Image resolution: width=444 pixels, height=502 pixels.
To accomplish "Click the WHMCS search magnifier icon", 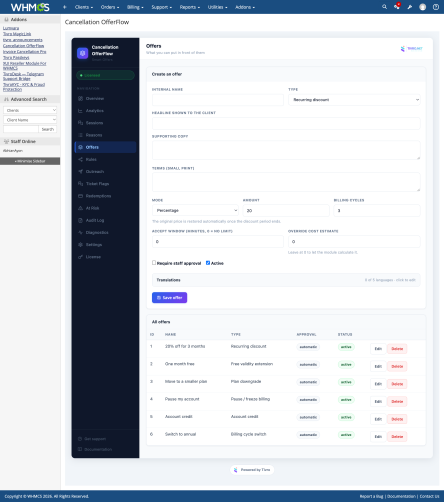I will click(x=384, y=7).
